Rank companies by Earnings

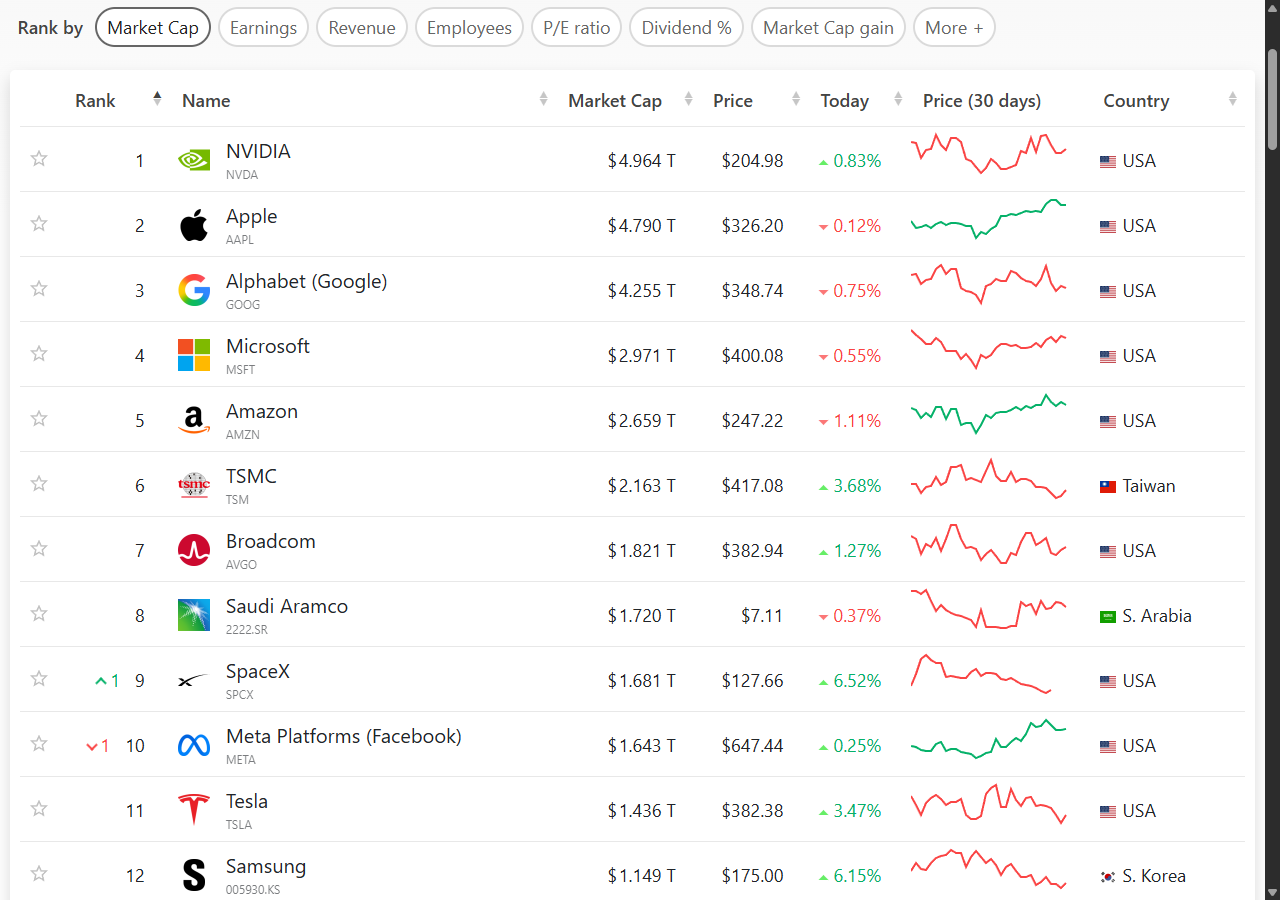(x=263, y=28)
